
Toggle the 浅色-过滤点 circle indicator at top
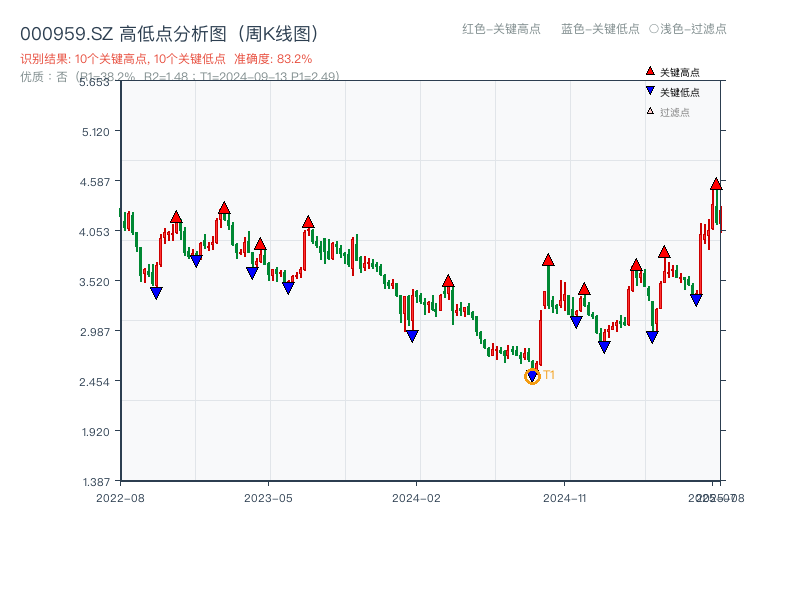point(654,29)
